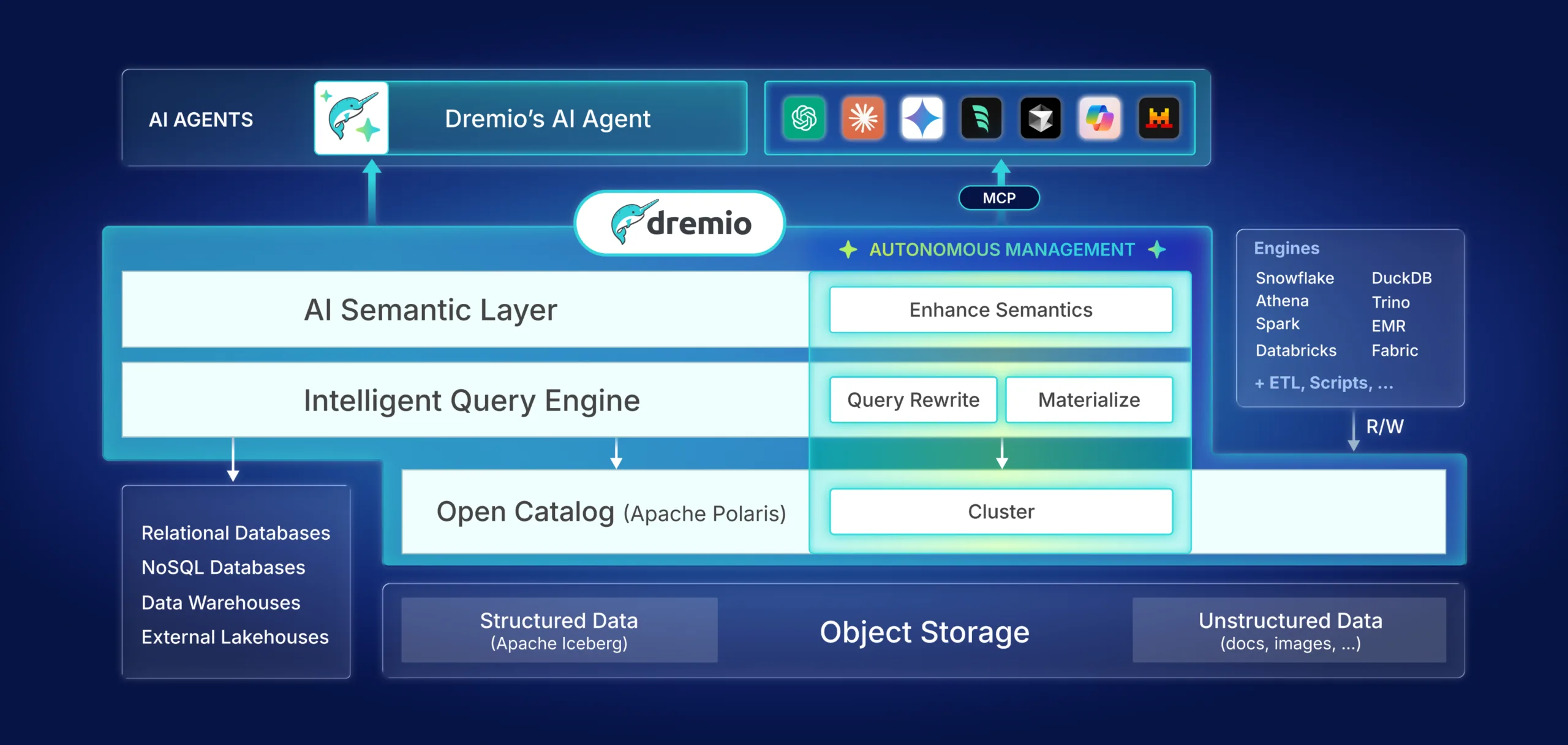Select the Microsoft Copilot icon

tap(1099, 118)
